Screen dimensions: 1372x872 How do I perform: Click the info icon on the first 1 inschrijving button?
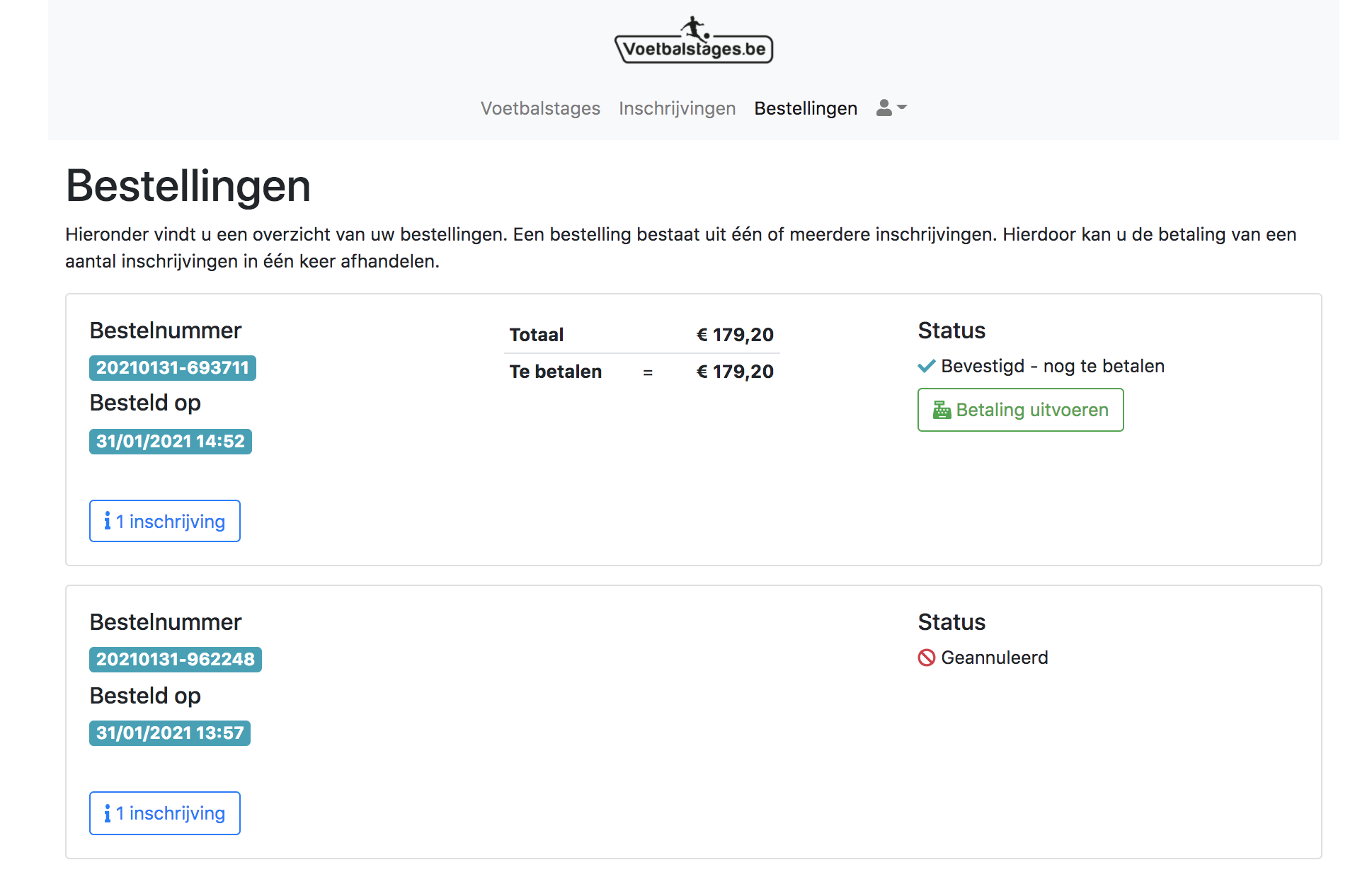107,521
